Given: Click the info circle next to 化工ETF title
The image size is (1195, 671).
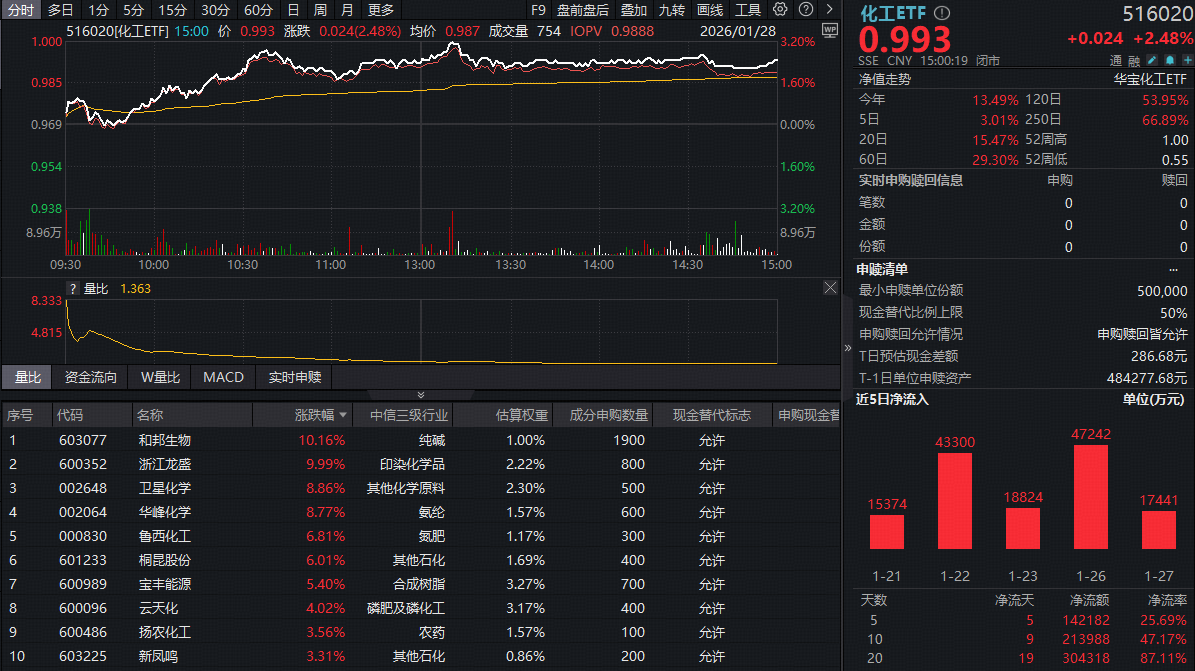Looking at the screenshot, I should click(x=940, y=14).
